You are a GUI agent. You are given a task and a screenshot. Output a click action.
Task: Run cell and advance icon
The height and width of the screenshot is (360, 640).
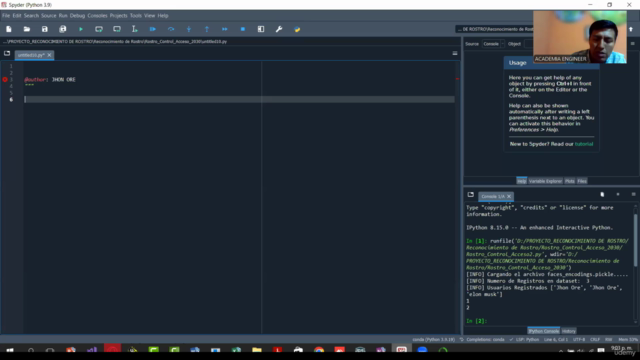(x=117, y=29)
